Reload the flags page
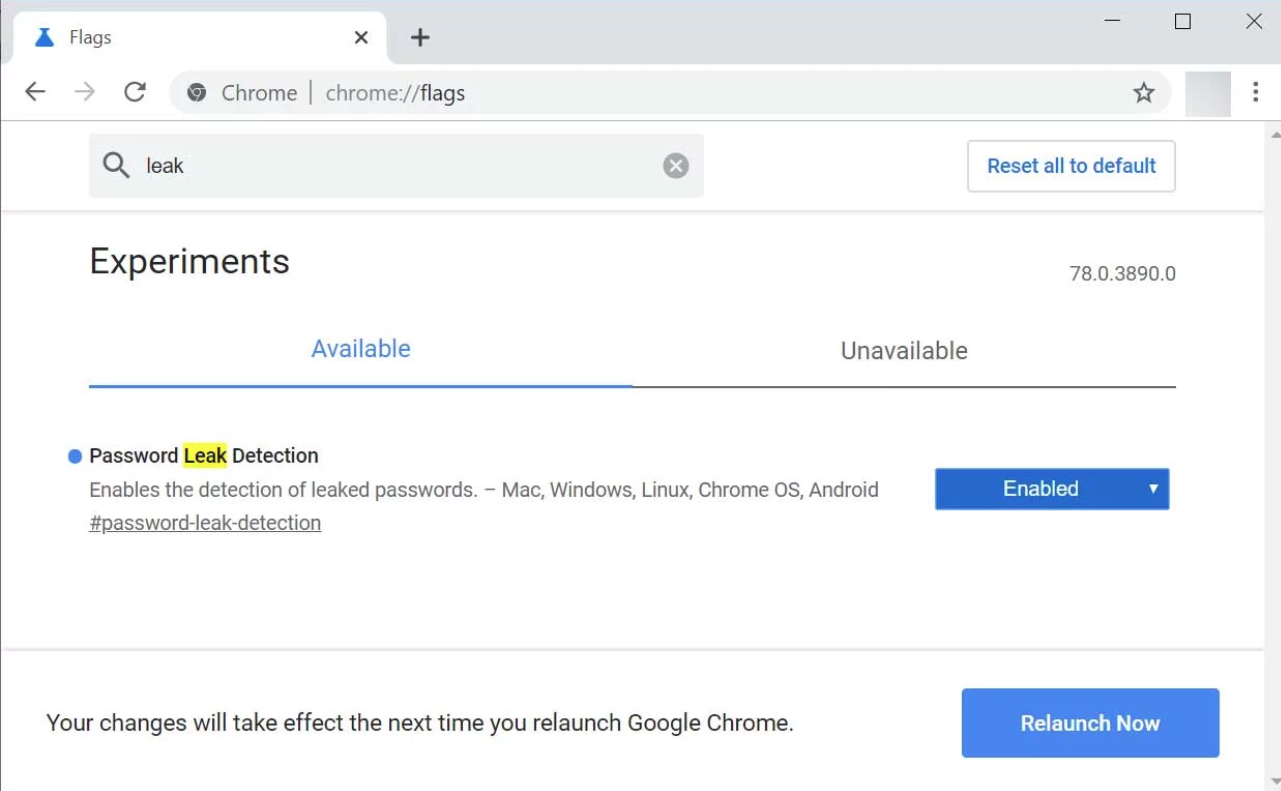This screenshot has height=791, width=1281. pyautogui.click(x=135, y=93)
